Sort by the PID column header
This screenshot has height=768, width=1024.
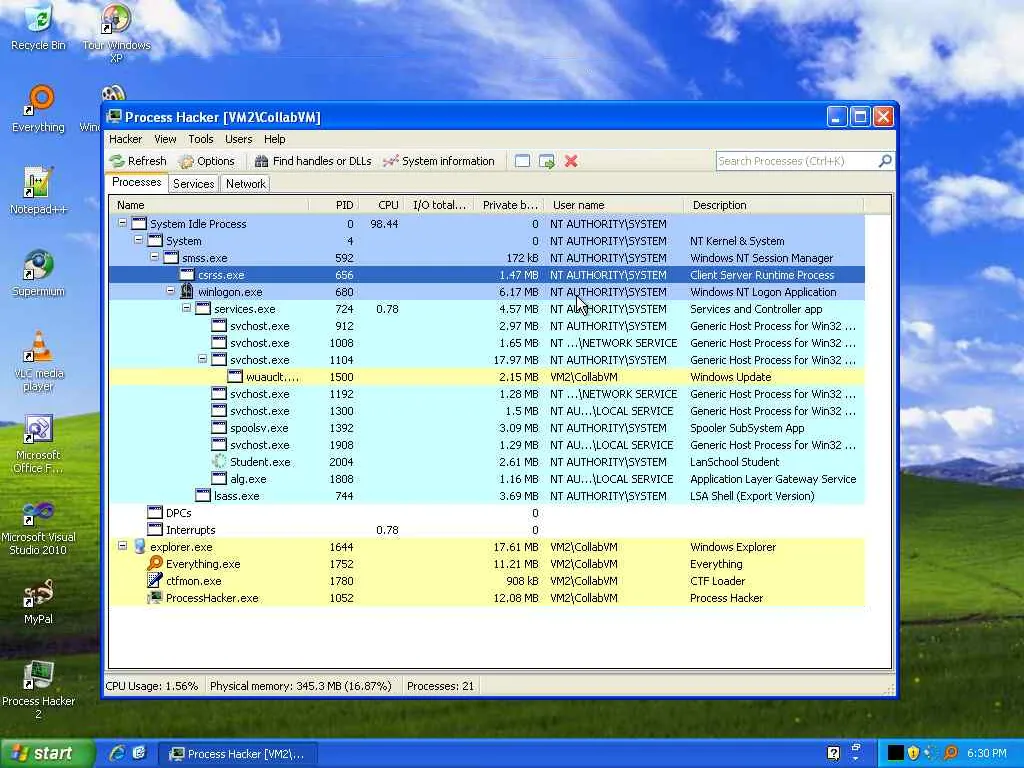click(333, 205)
